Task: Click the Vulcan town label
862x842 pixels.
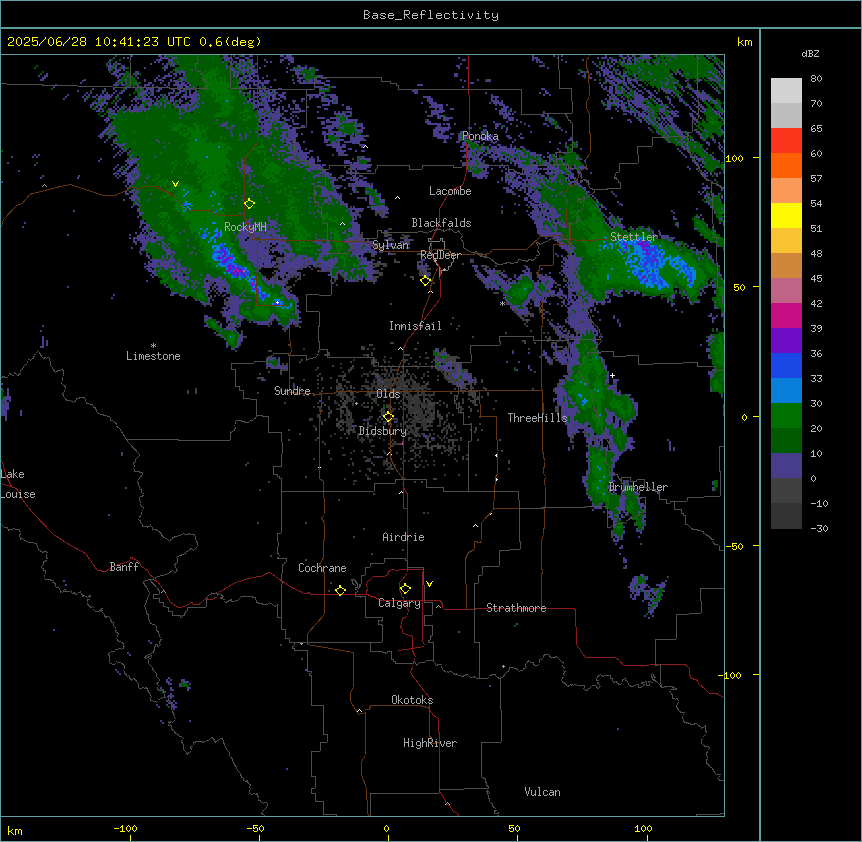Action: [x=542, y=792]
